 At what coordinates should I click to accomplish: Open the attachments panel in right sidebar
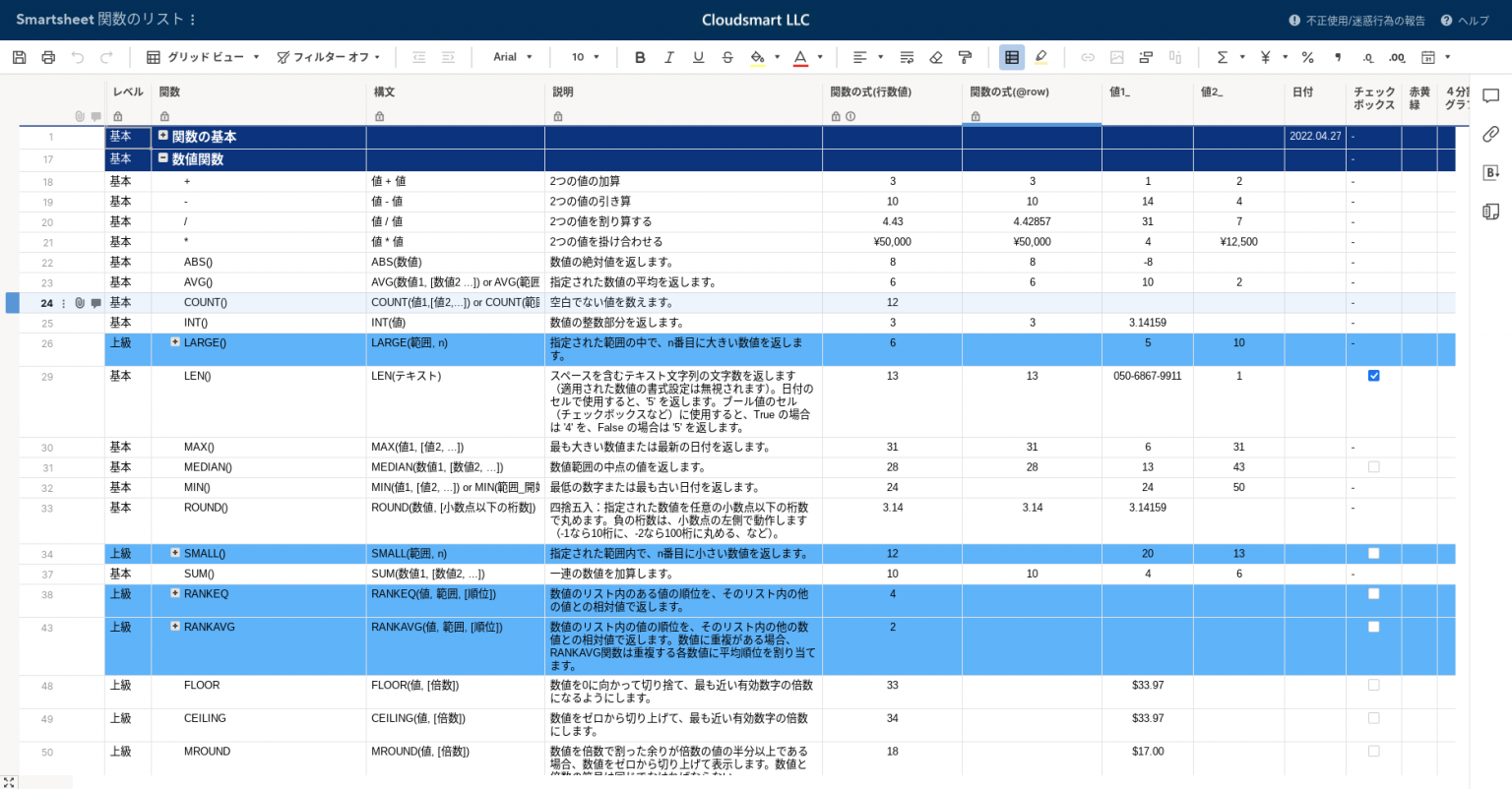(1490, 134)
